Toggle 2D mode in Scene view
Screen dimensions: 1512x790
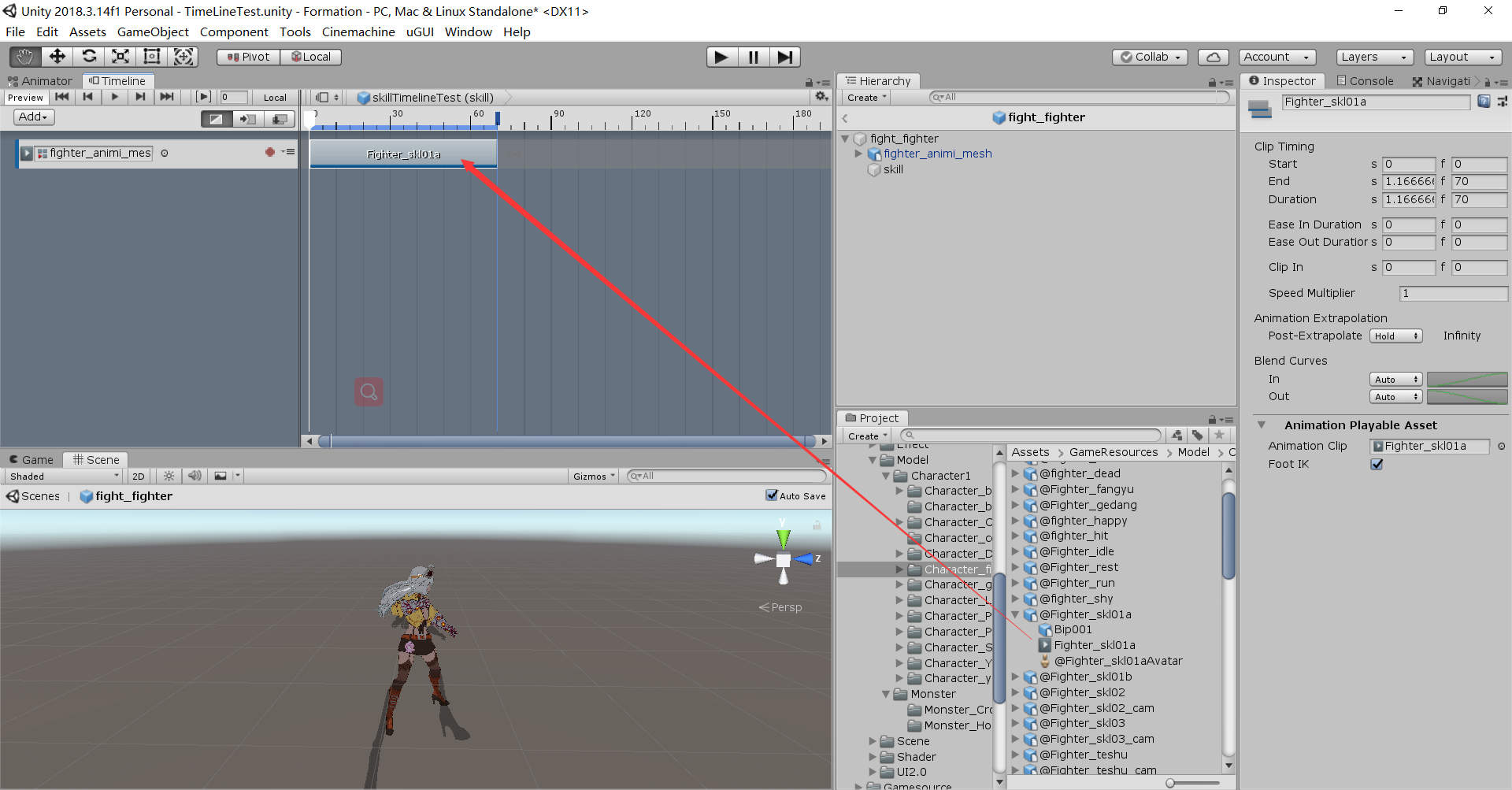pyautogui.click(x=139, y=476)
